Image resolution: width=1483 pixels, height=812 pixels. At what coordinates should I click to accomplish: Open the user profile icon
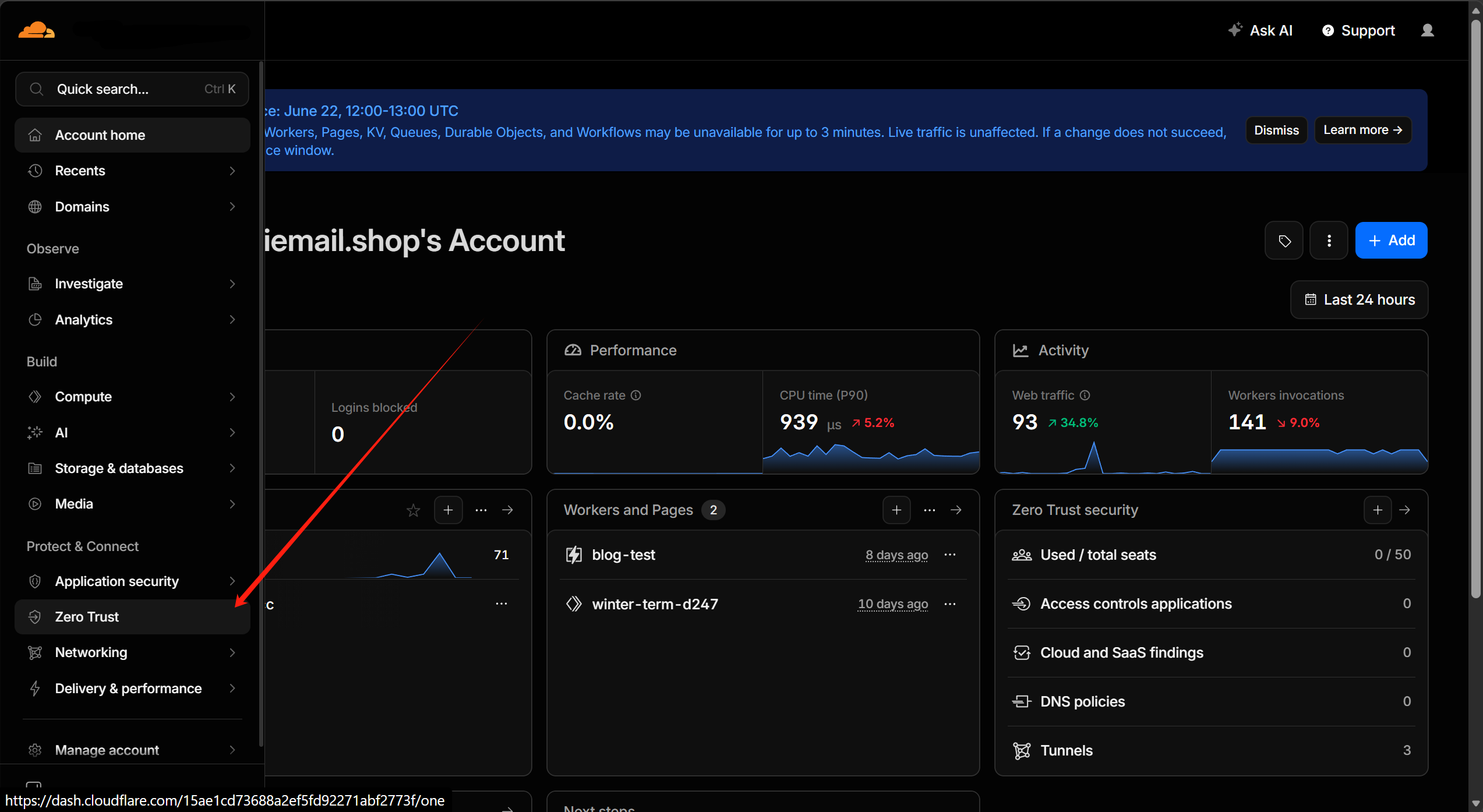(x=1427, y=30)
